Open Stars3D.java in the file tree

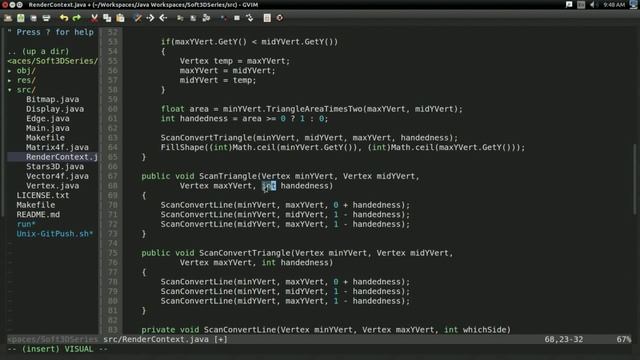click(x=55, y=167)
